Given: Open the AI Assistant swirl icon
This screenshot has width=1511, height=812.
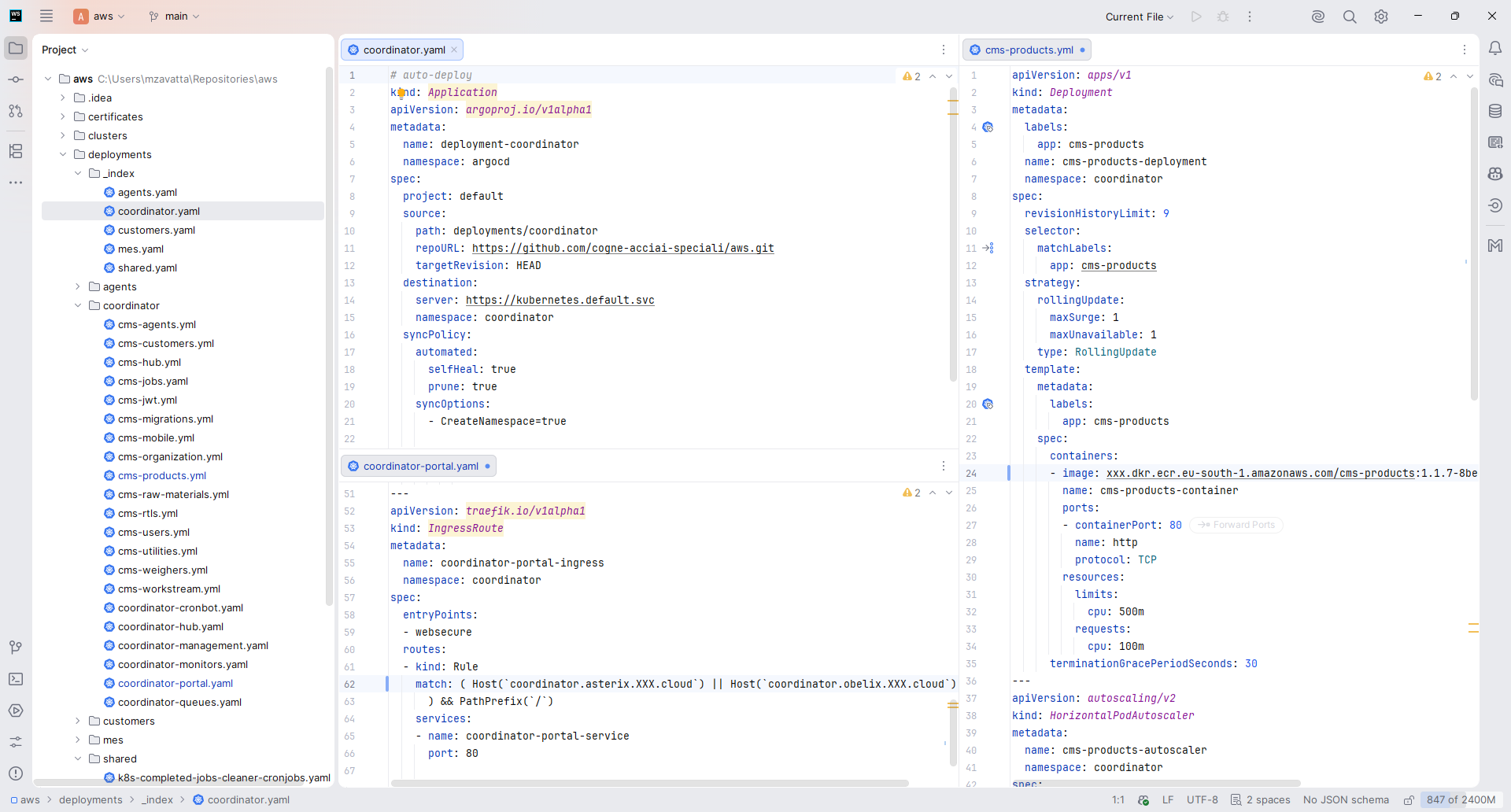Looking at the screenshot, I should point(1318,17).
